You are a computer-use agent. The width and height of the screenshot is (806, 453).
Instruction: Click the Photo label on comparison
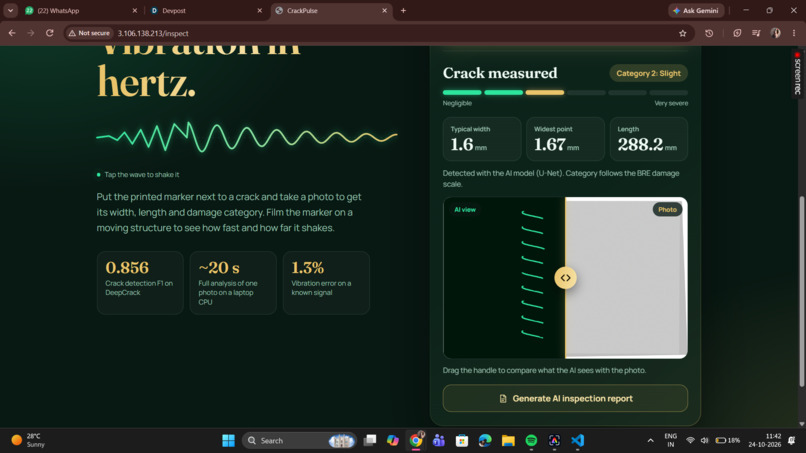(667, 209)
